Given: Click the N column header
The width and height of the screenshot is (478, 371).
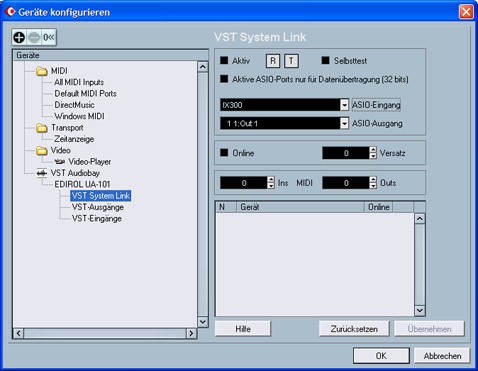Looking at the screenshot, I should [226, 207].
